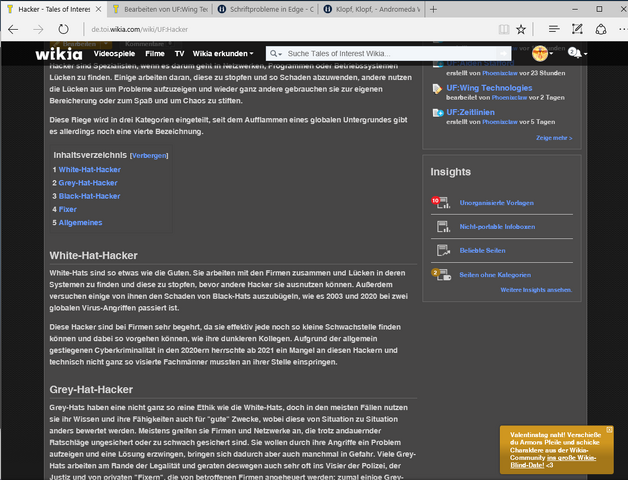The image size is (628, 480).
Task: Click Zeige mehr link
Action: pos(554,138)
